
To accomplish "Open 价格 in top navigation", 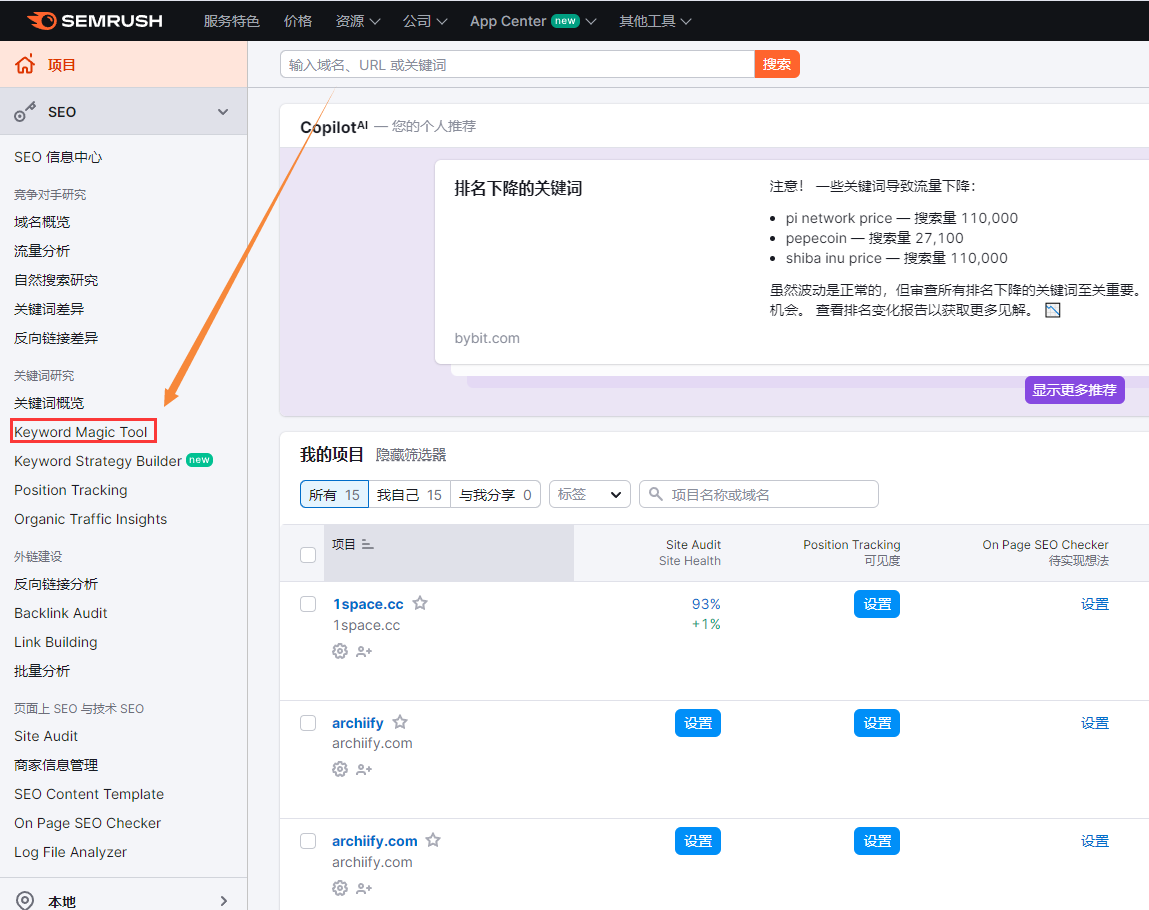I will pyautogui.click(x=298, y=21).
